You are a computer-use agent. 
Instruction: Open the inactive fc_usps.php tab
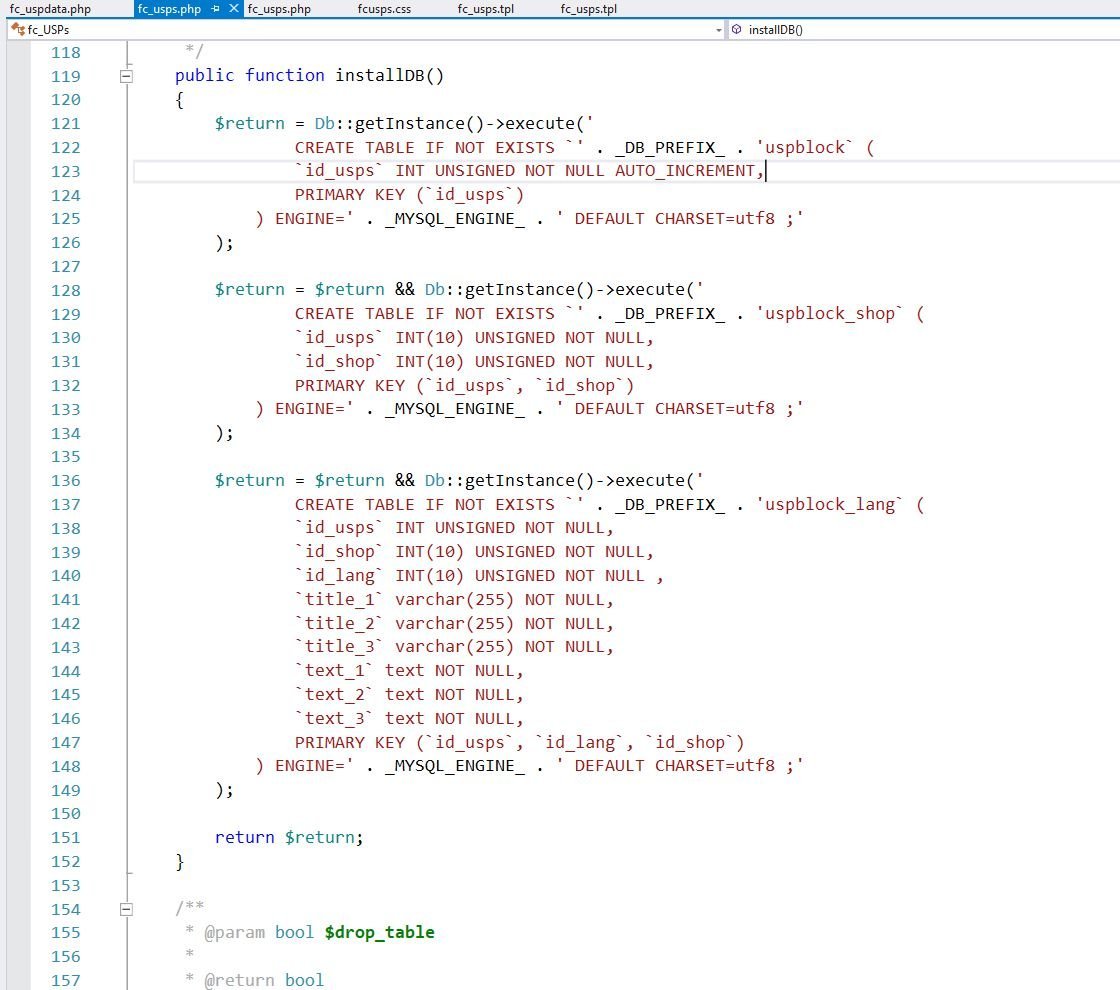tap(279, 9)
